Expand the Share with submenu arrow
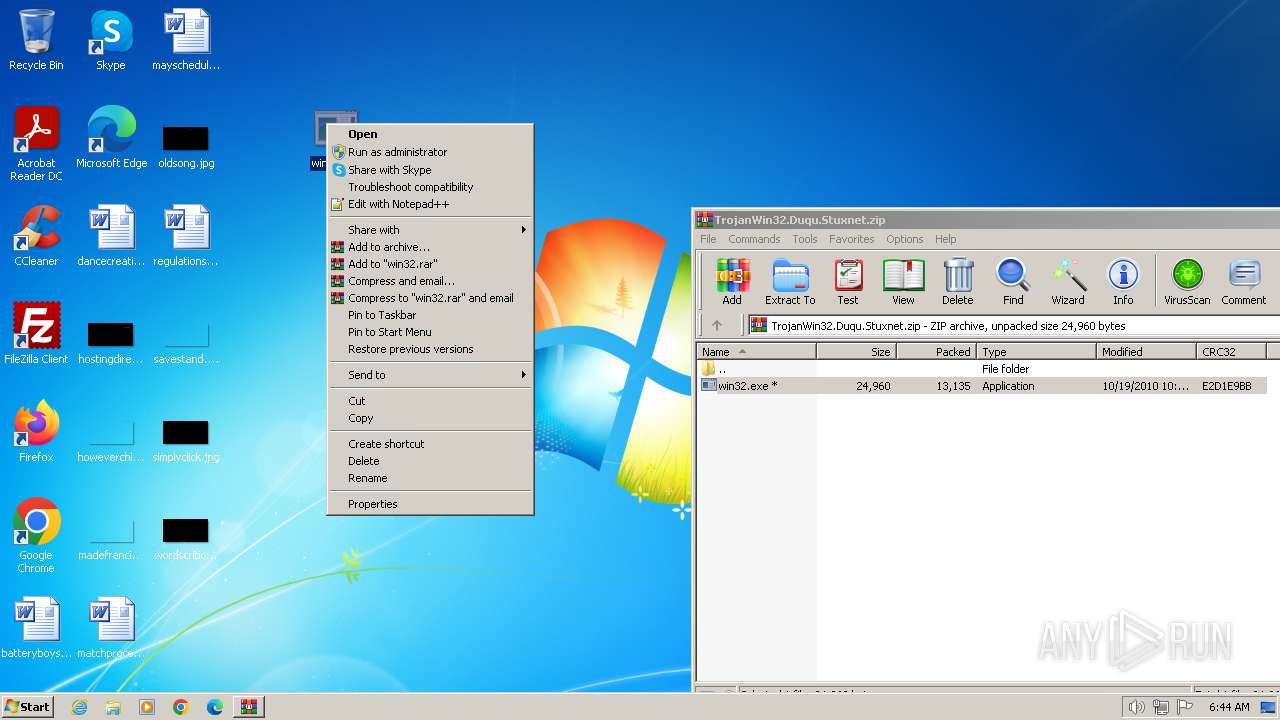 point(523,230)
